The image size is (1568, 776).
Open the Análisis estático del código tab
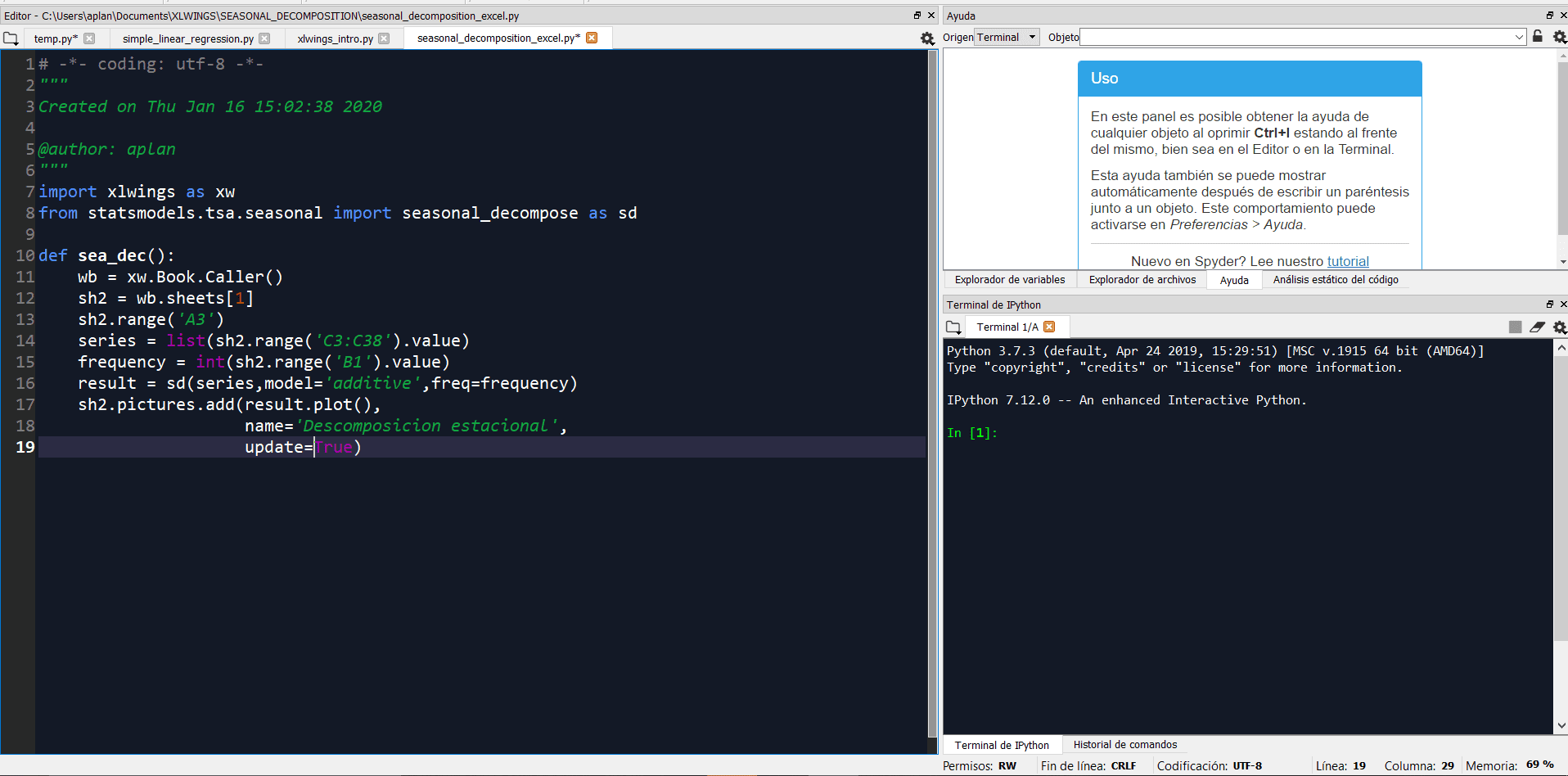coord(1335,280)
